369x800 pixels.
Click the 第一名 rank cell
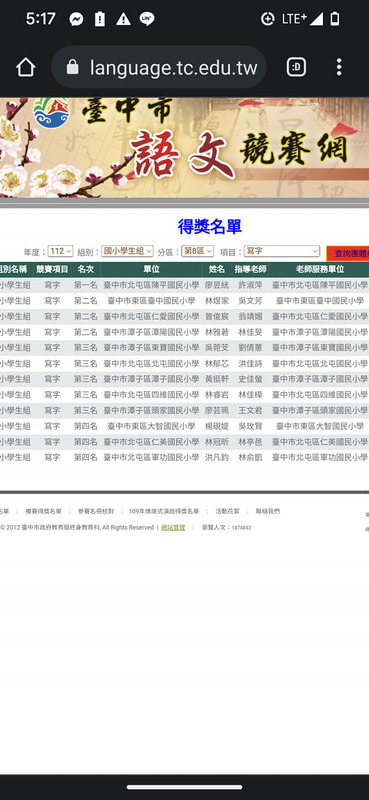point(86,285)
